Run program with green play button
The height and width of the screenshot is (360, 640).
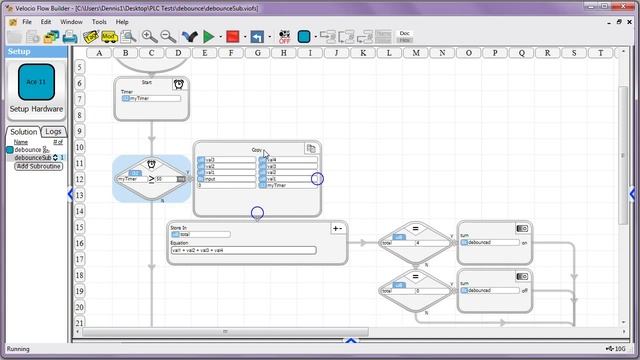point(209,37)
